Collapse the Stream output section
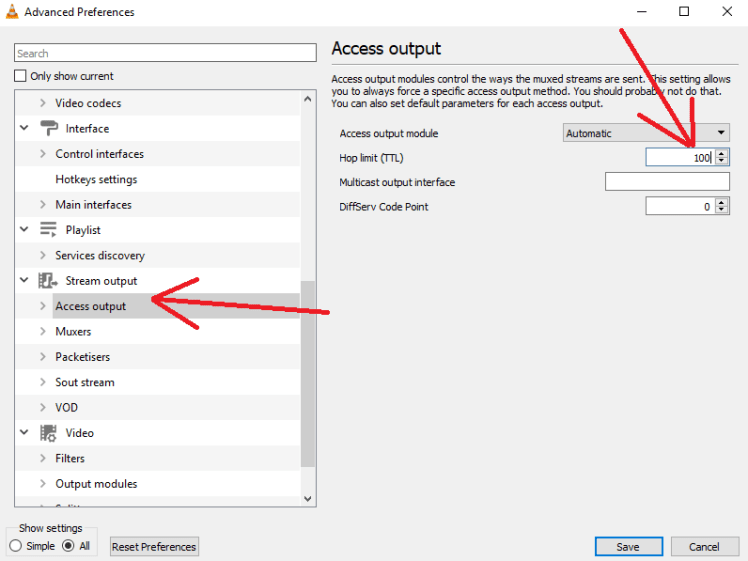Image resolution: width=748 pixels, height=561 pixels. click(24, 281)
